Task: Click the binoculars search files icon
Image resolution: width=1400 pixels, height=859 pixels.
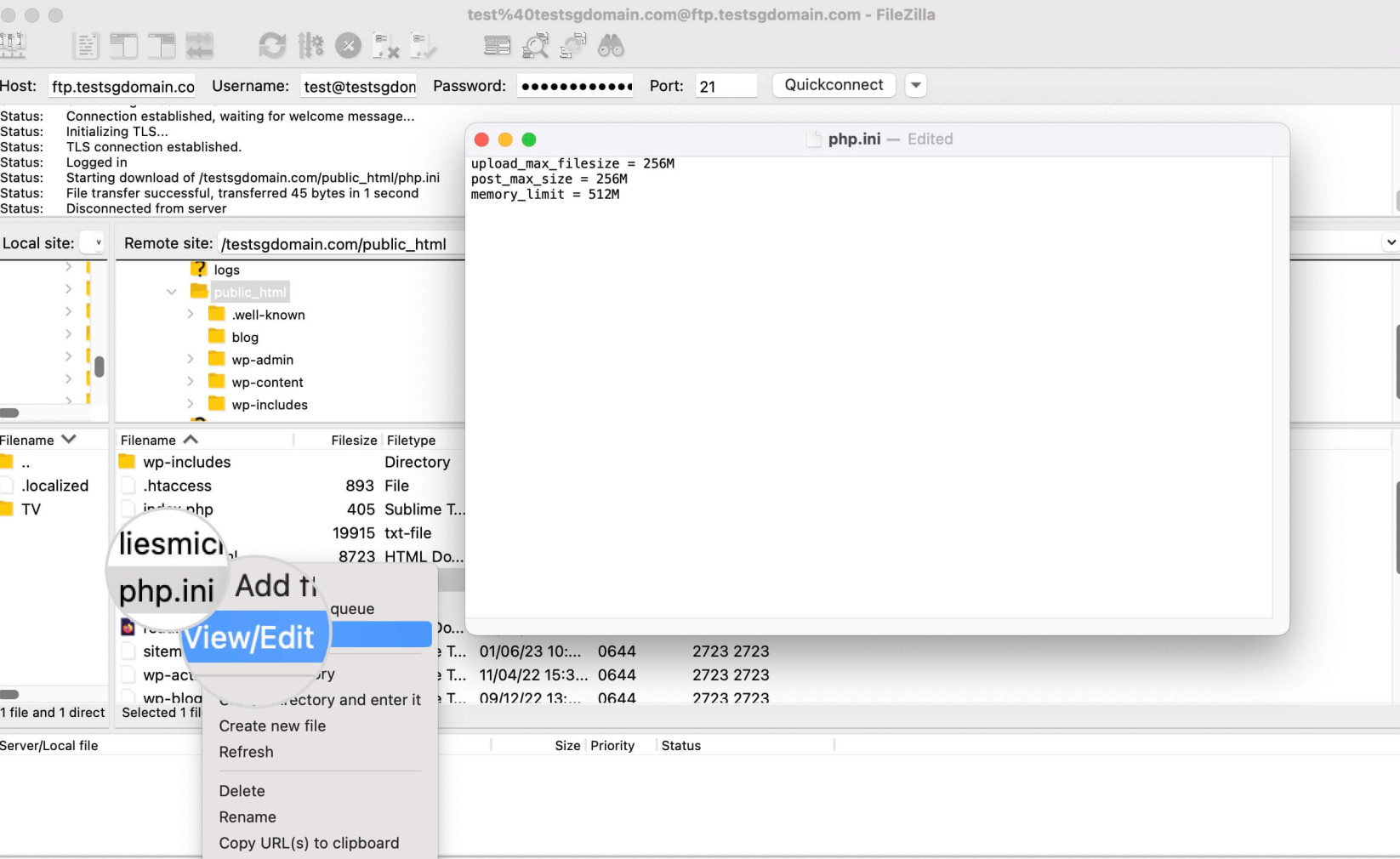Action: (611, 45)
